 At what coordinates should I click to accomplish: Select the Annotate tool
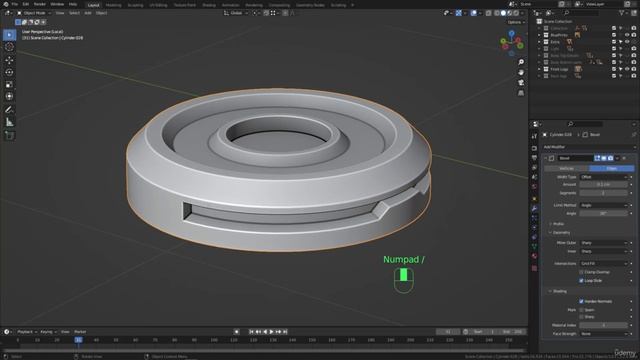[9, 109]
